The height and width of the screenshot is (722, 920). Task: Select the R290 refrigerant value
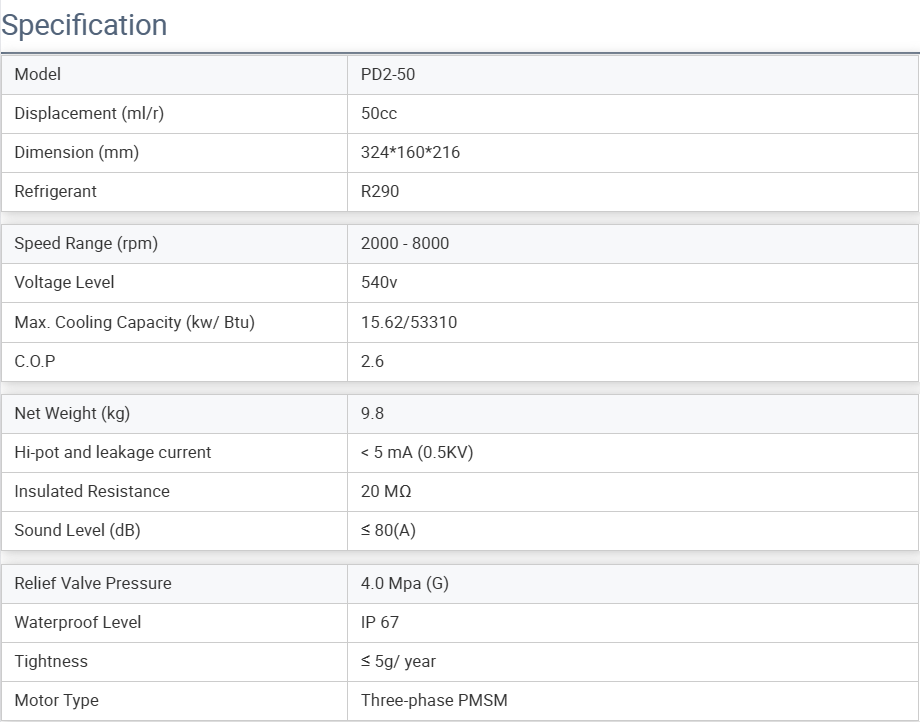[x=380, y=192]
